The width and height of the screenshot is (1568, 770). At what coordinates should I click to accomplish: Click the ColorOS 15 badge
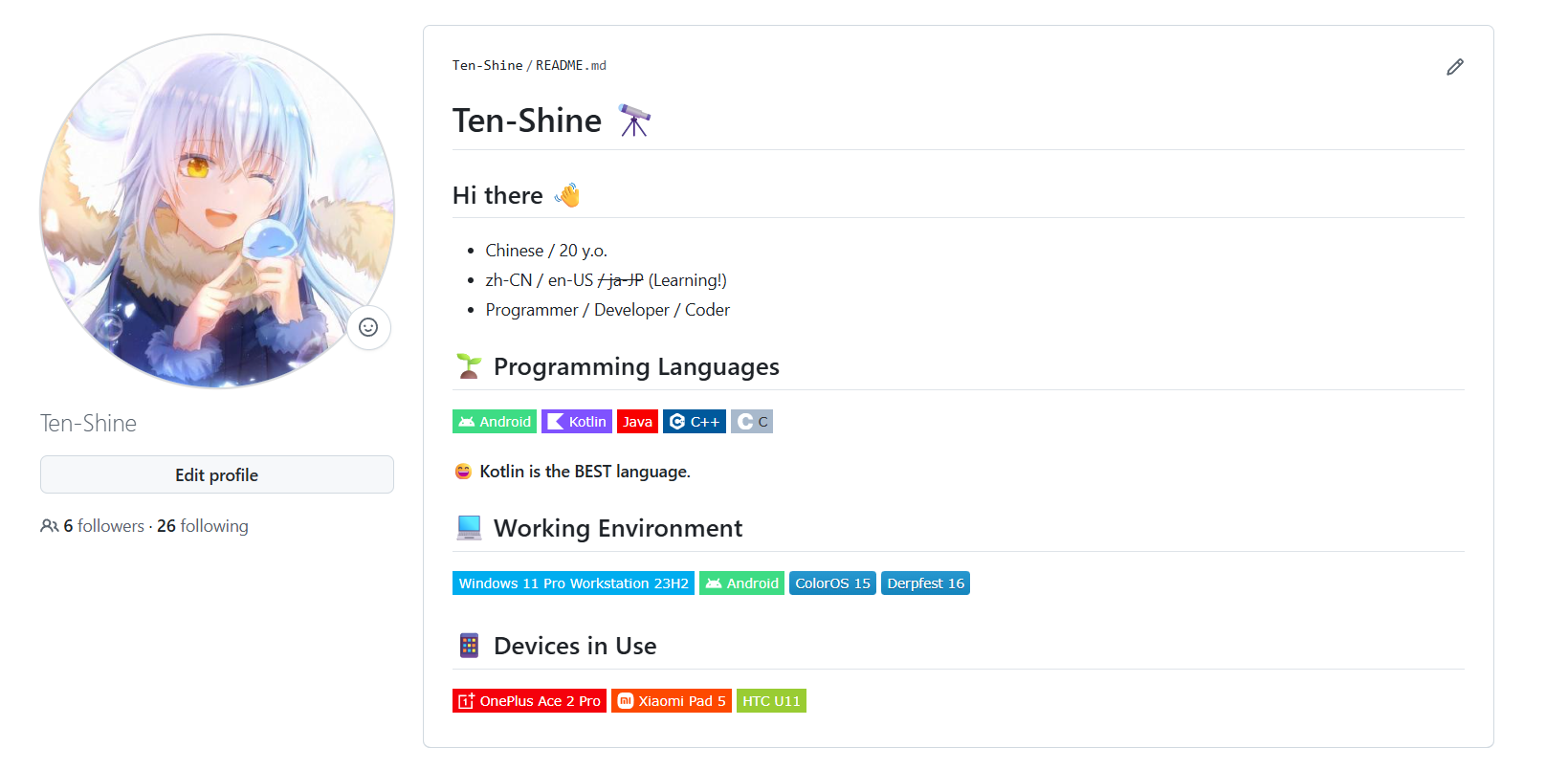click(832, 583)
